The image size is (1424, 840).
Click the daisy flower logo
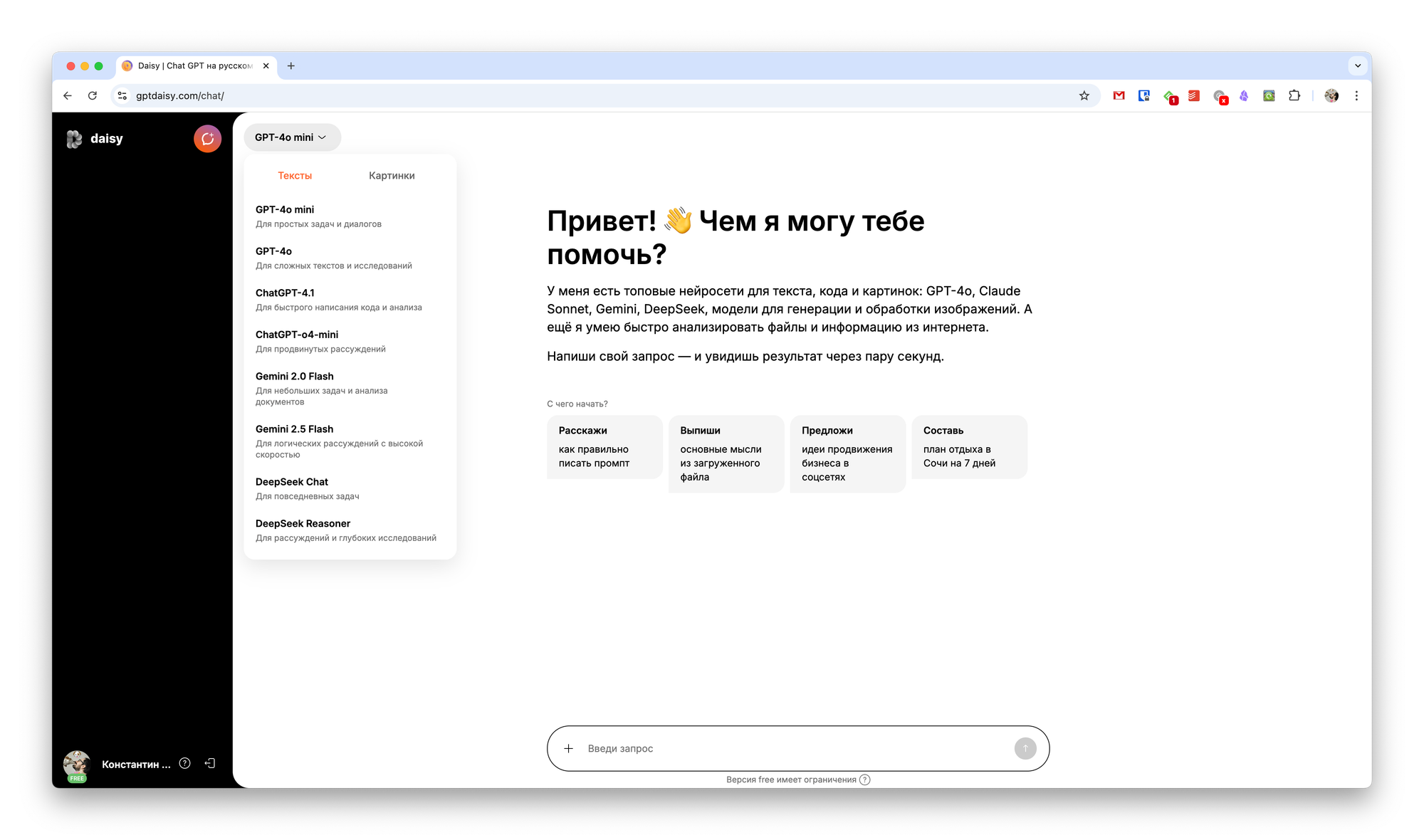(x=74, y=139)
